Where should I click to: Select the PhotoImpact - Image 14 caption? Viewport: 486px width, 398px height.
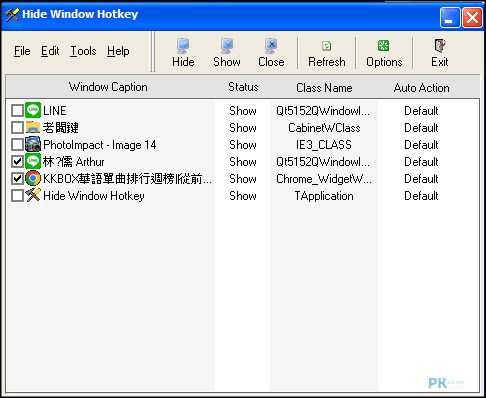100,145
